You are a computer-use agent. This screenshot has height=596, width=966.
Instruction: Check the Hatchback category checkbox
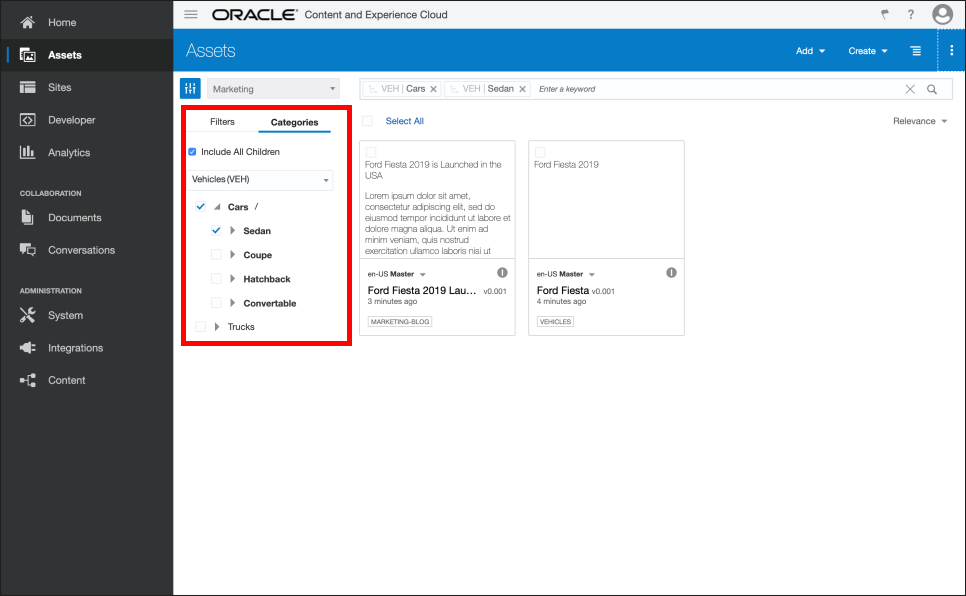[216, 279]
